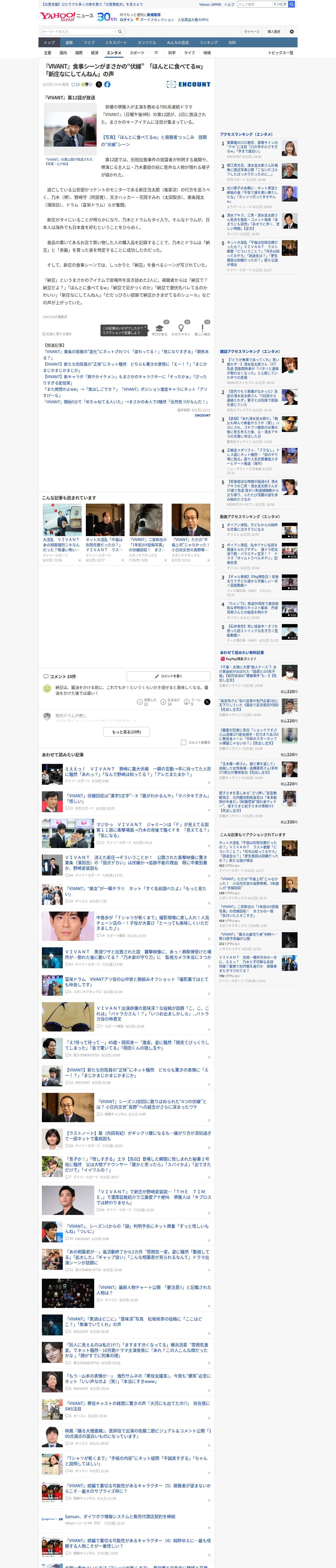
Task: Open related link about 東条の部屋の変化
Action: coord(126,354)
